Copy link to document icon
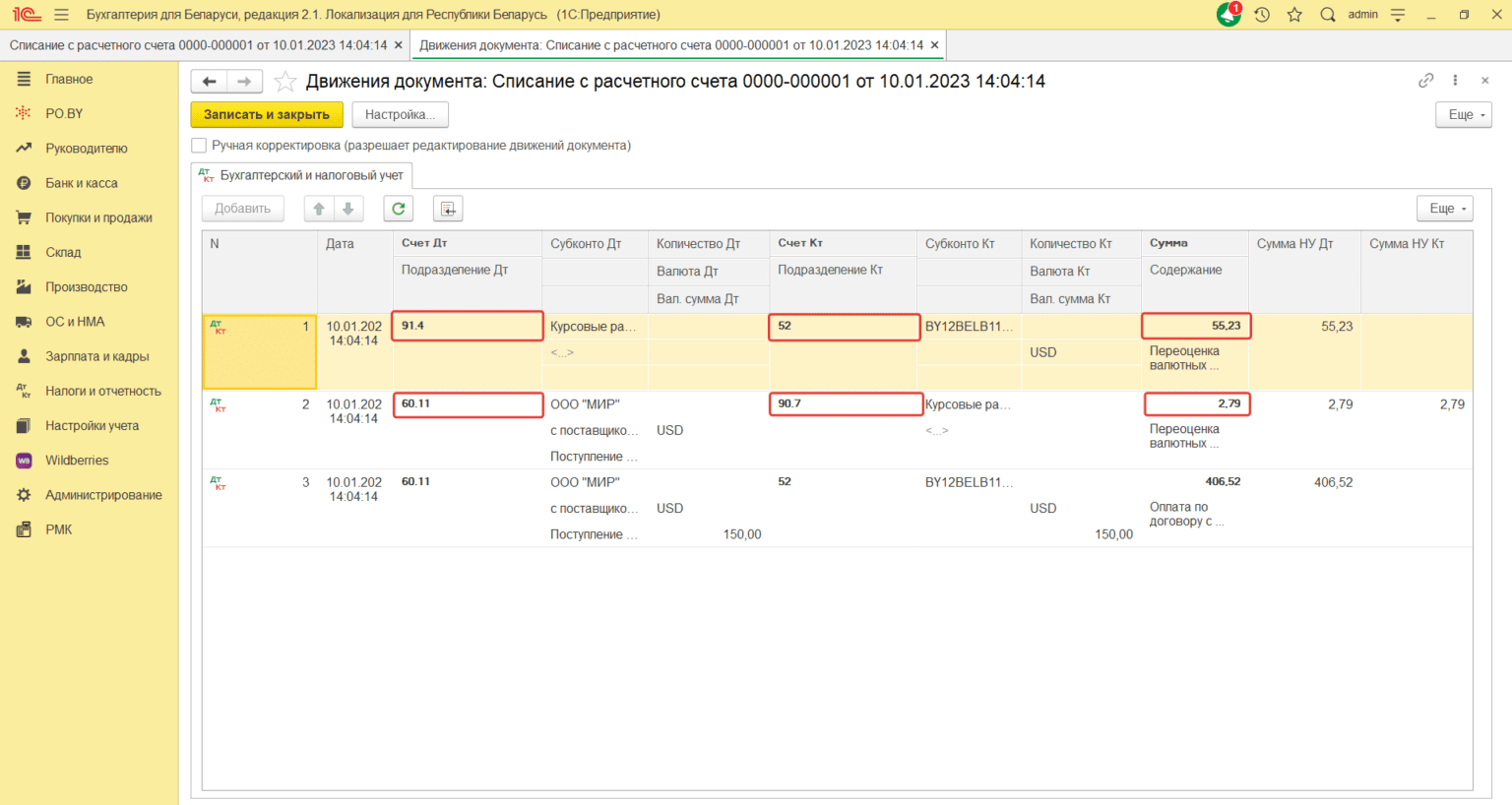The image size is (1512, 805). pos(1425,81)
